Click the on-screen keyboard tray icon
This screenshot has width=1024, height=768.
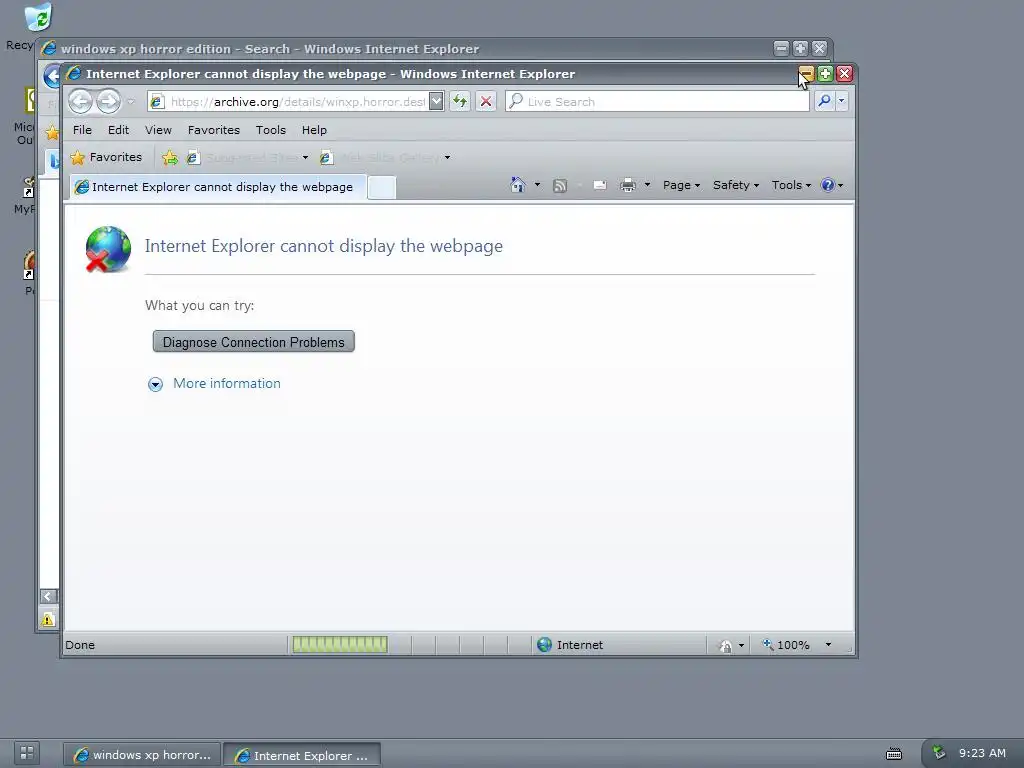894,754
